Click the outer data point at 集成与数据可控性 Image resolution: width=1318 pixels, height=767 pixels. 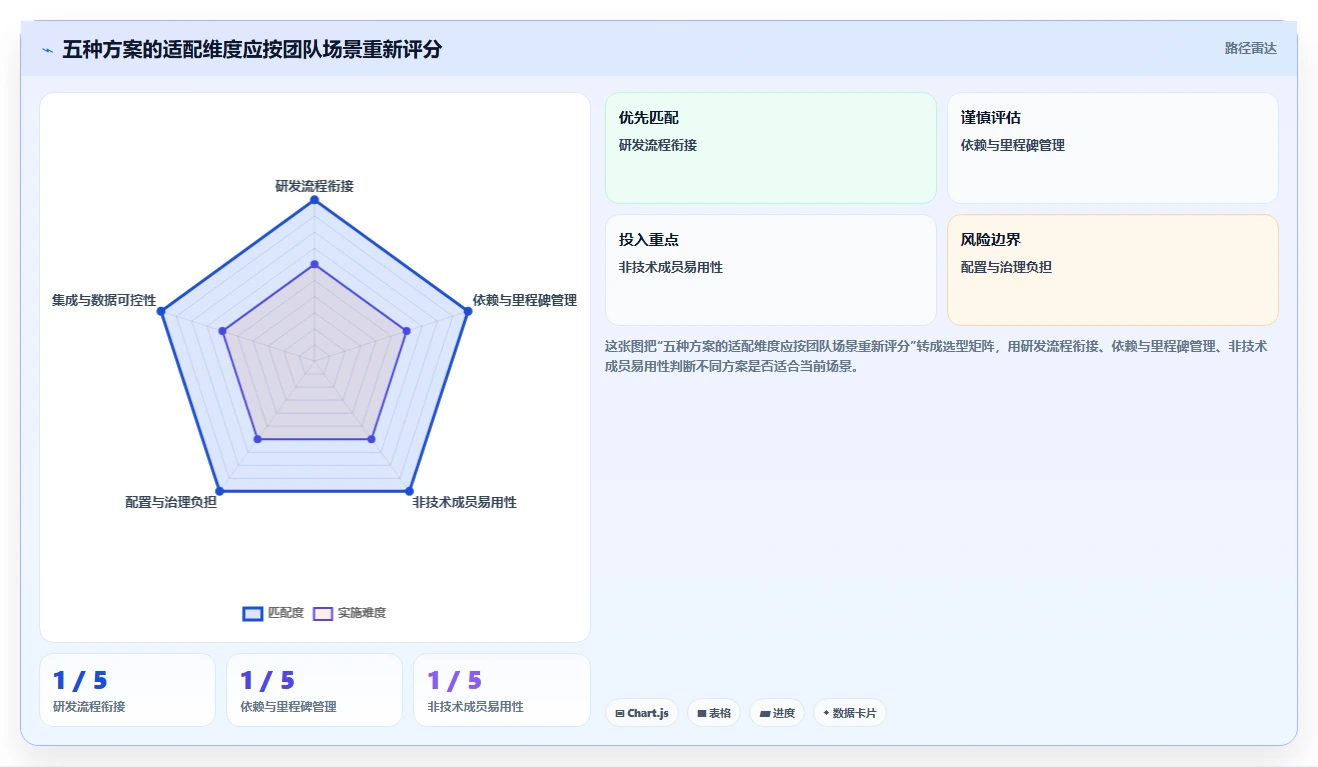(161, 311)
